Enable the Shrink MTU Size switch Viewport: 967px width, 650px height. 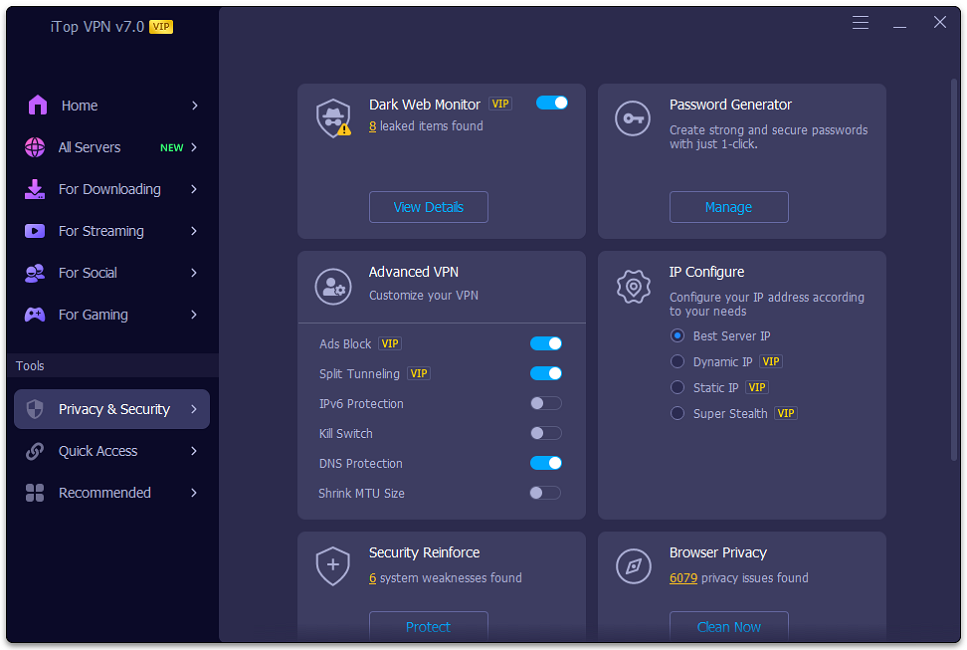546,493
